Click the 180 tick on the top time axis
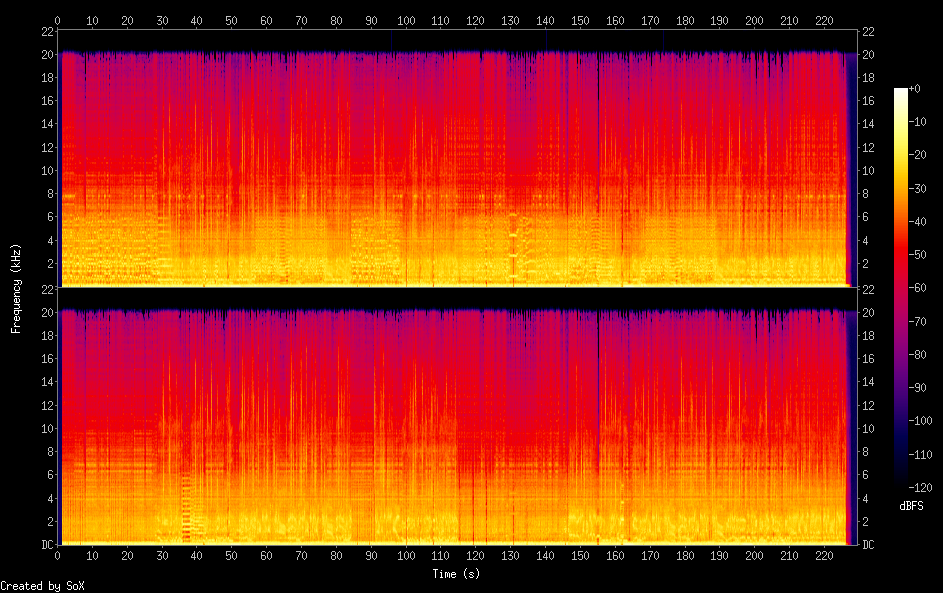943x593 pixels. pos(685,20)
